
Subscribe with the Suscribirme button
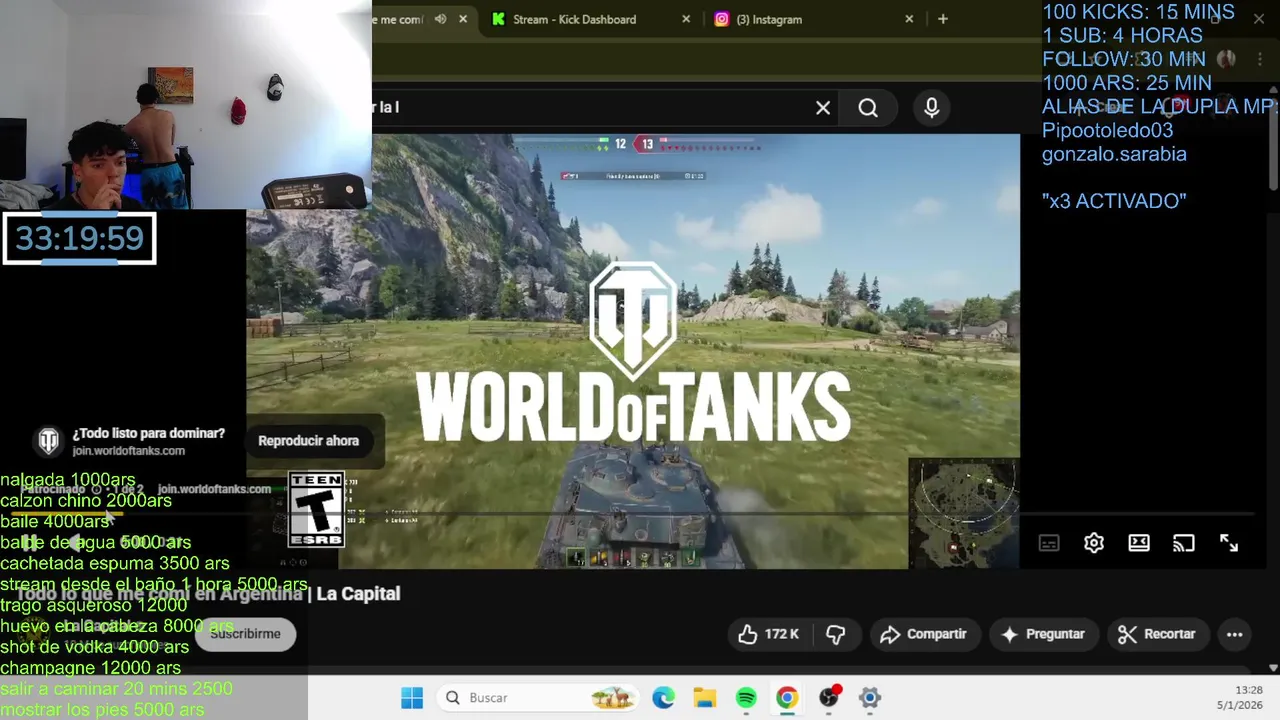245,634
